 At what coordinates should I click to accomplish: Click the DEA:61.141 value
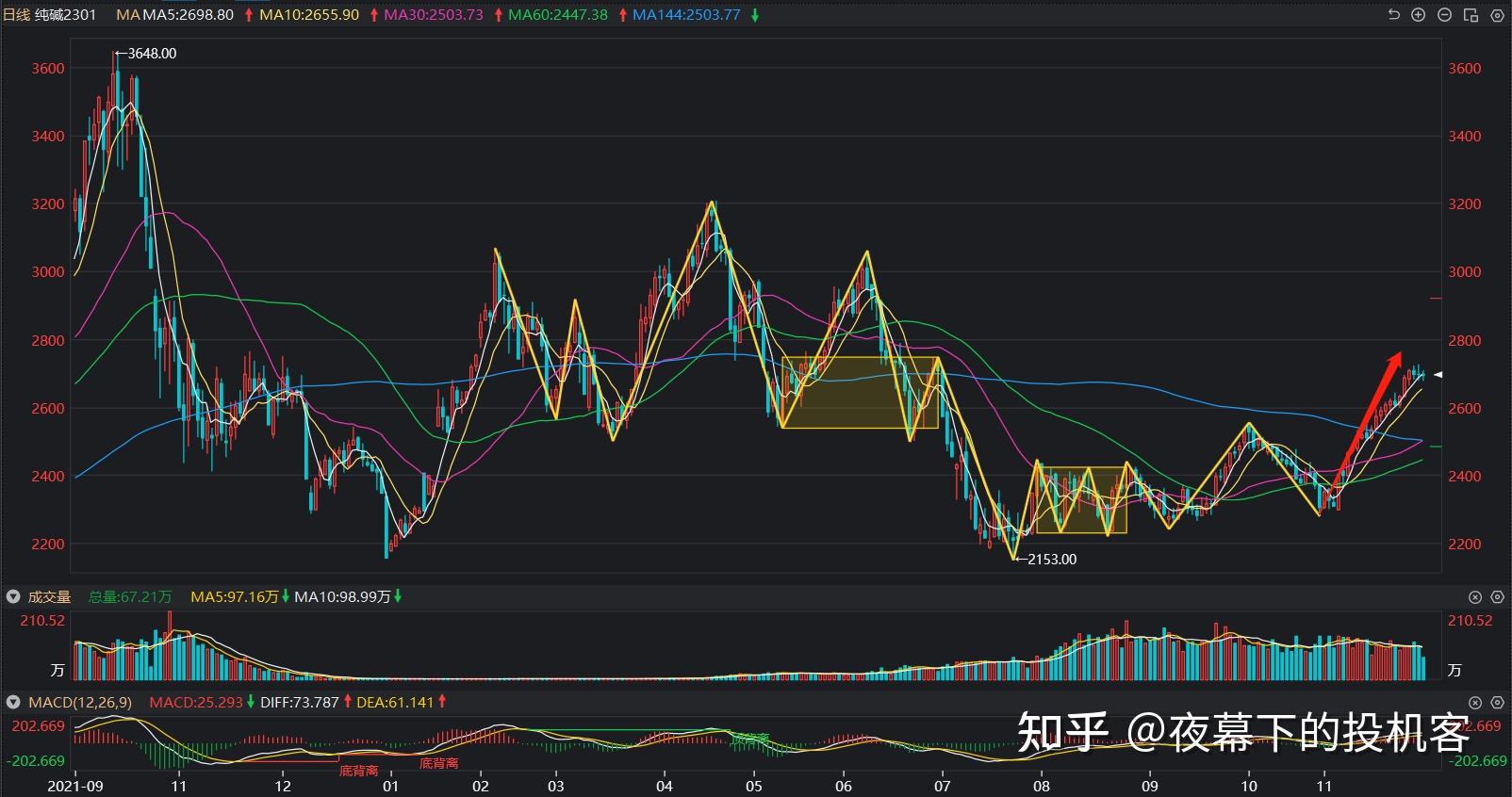(396, 702)
